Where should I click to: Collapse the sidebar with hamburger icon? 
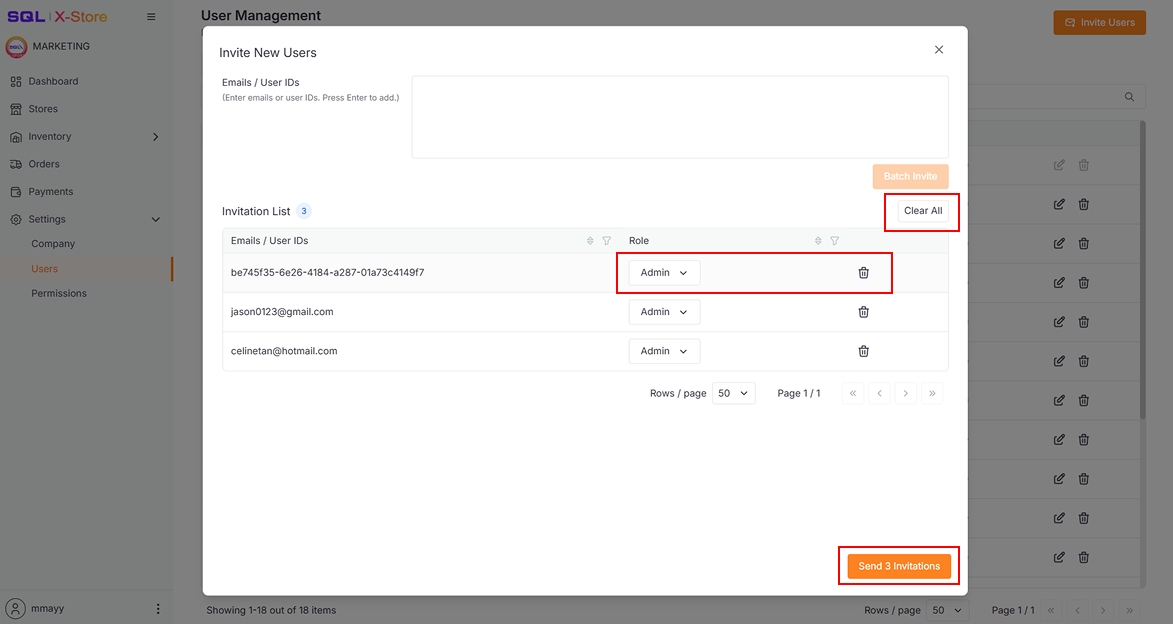[151, 17]
